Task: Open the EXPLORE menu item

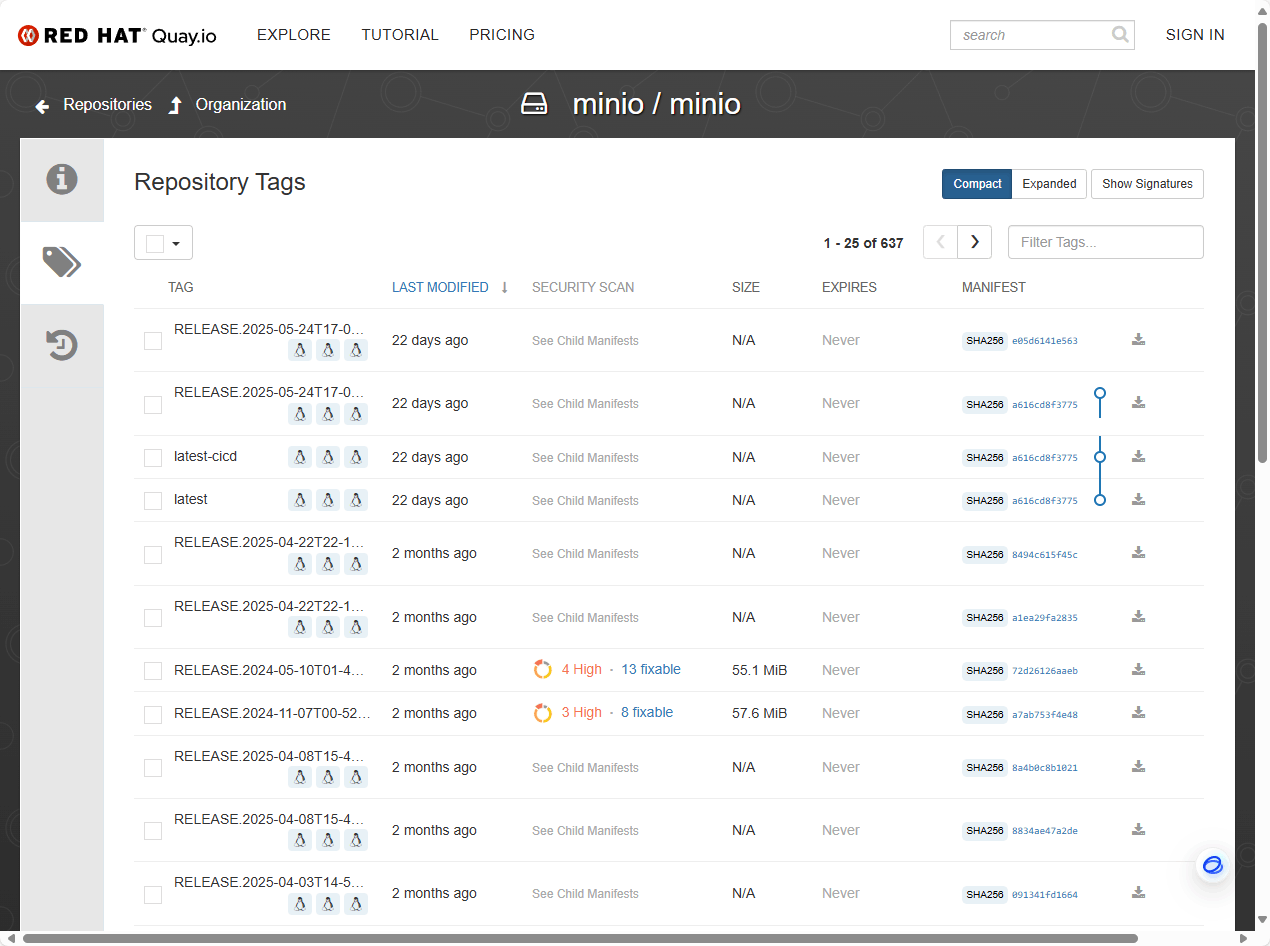Action: point(294,35)
